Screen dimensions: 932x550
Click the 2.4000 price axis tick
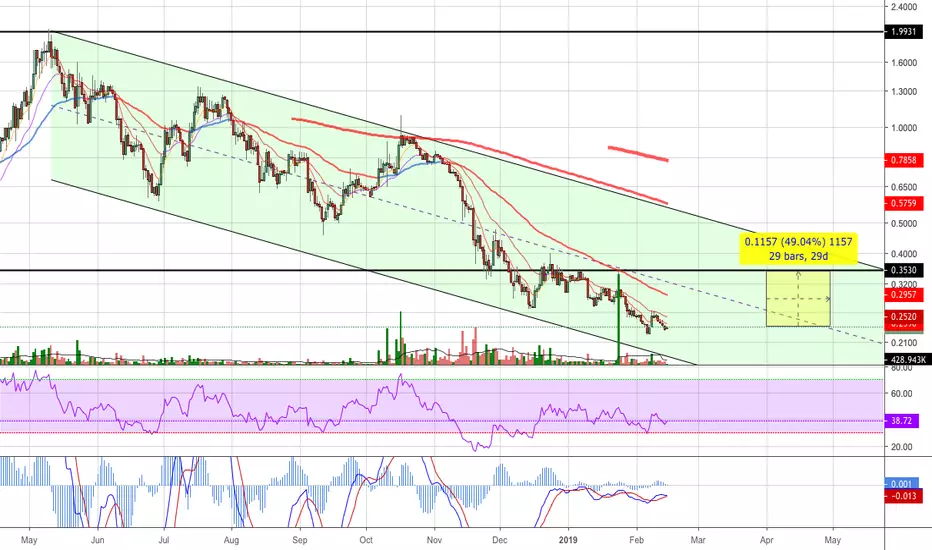tap(903, 7)
